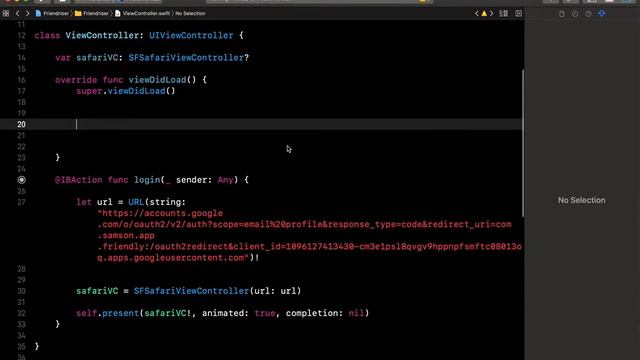The height and width of the screenshot is (360, 640).
Task: Click the 'animated: true' argument
Action: [238, 313]
